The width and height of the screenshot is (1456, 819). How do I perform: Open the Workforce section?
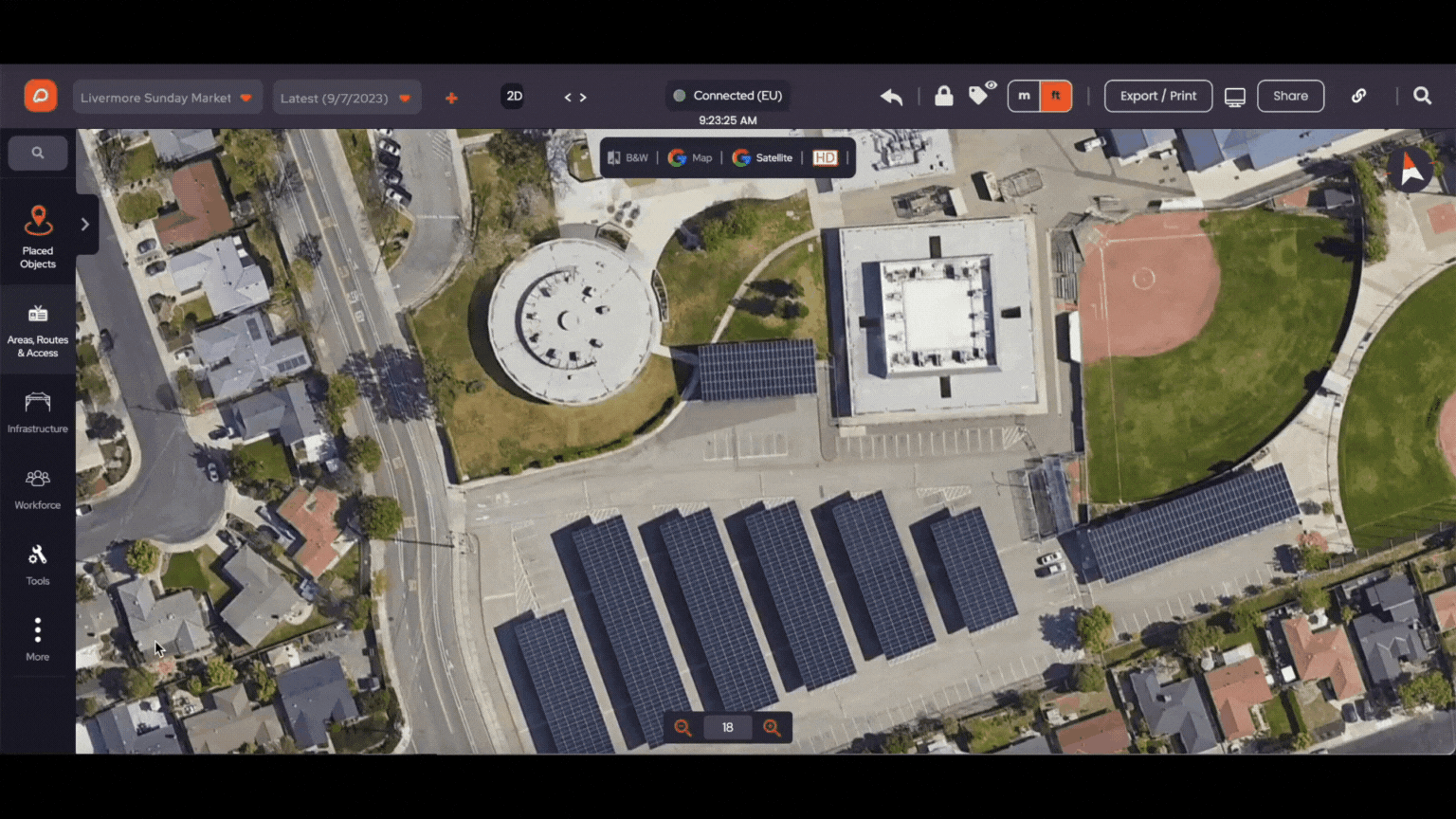point(38,489)
